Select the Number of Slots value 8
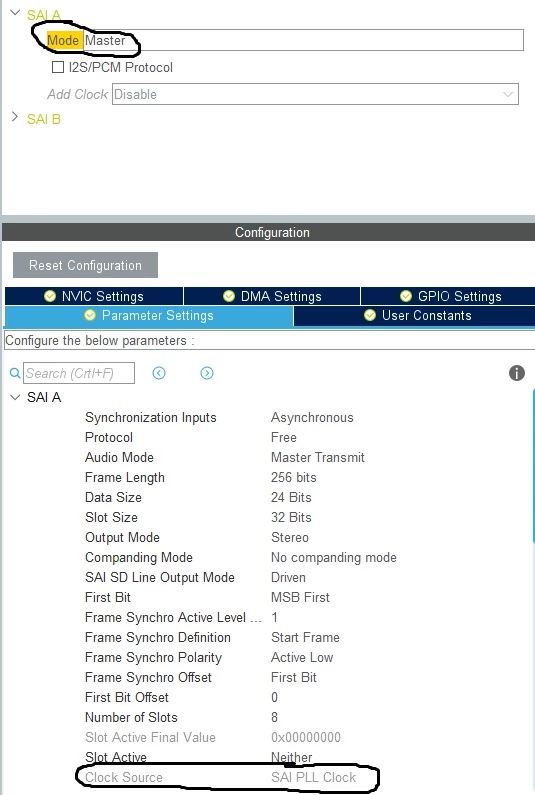Viewport: 535px width, 795px height. point(274,717)
